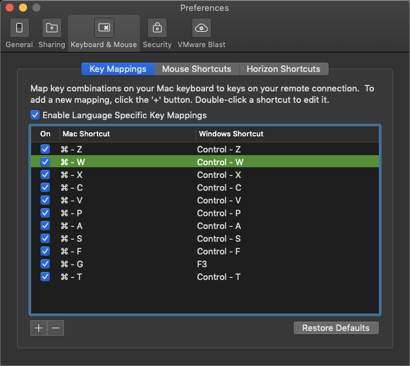Select the Control - C shortcut row
Image resolution: width=410 pixels, height=366 pixels.
tap(205, 188)
